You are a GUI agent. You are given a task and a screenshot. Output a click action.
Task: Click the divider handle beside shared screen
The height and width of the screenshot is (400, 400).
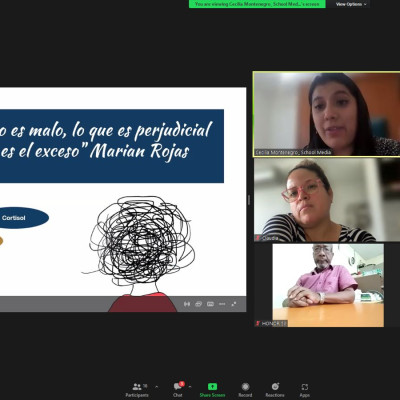[x=249, y=200]
